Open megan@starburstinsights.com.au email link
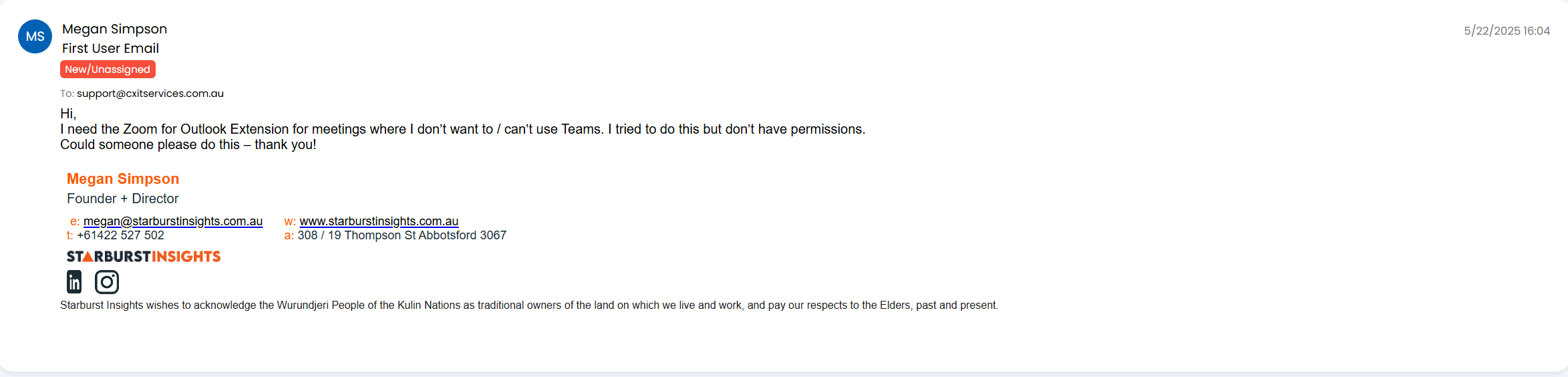The width and height of the screenshot is (1568, 377). 173,221
